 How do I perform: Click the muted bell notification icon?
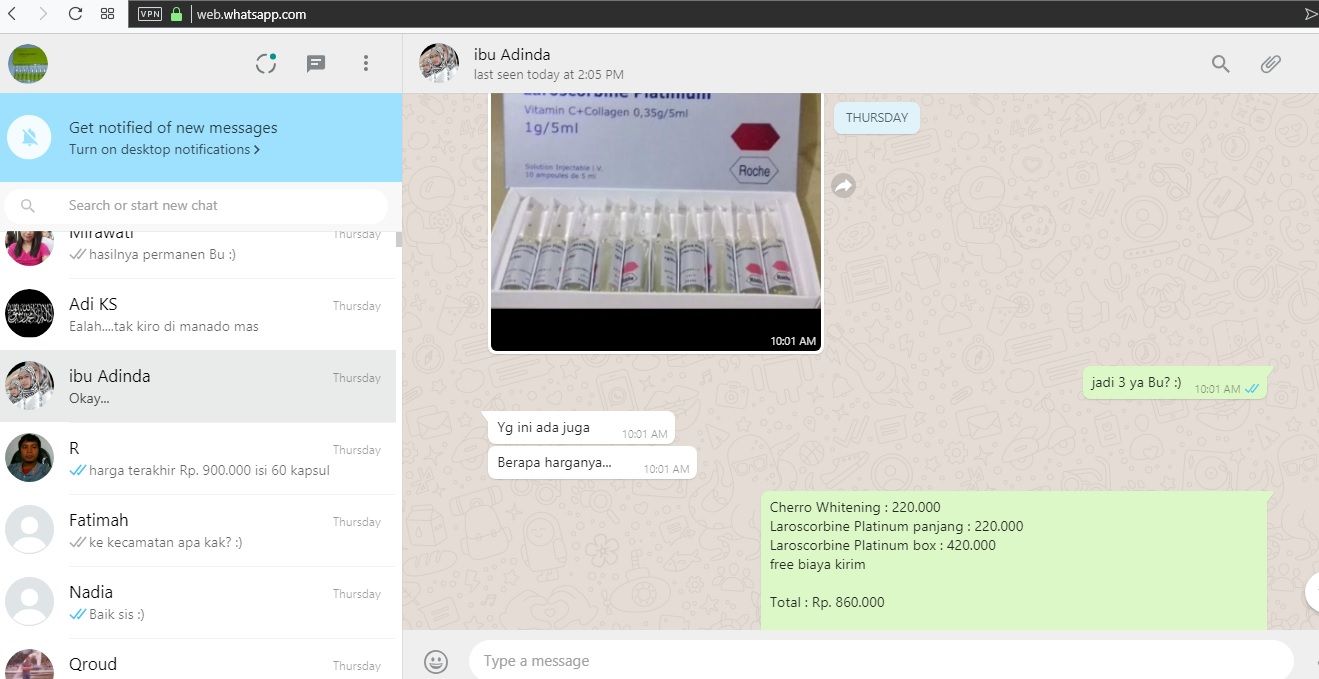[x=30, y=137]
